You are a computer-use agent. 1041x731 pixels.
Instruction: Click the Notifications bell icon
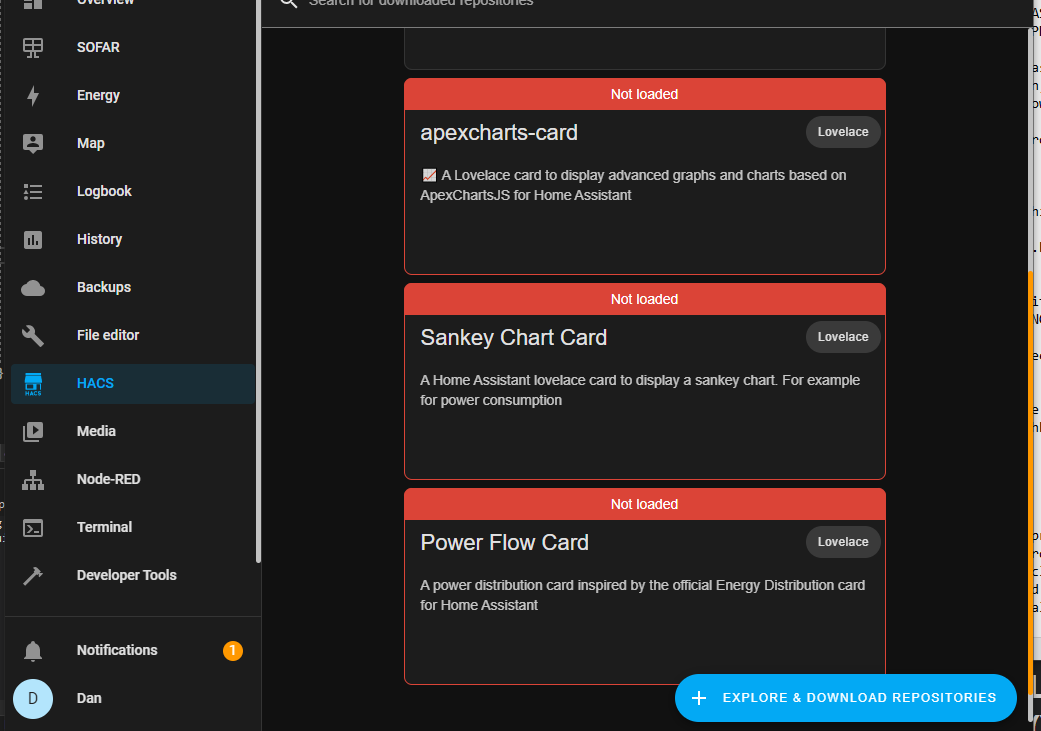click(33, 651)
